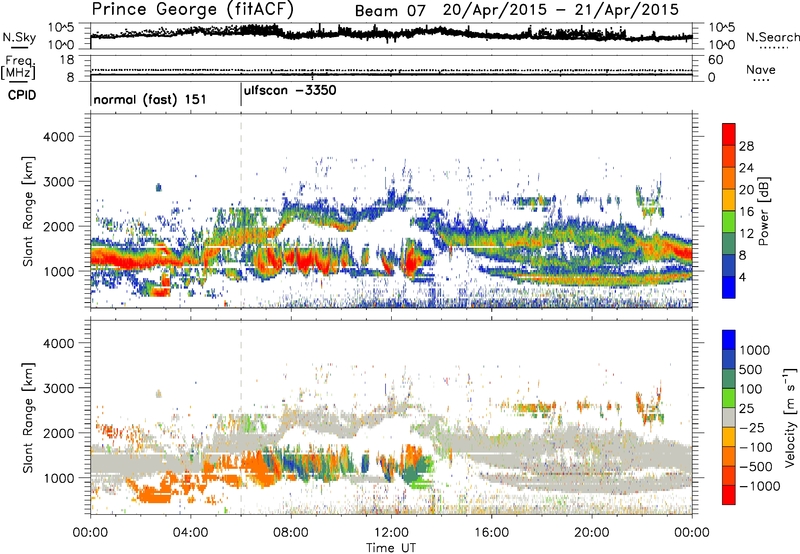
Task: Click the '12:00' time axis tick label
Action: pyautogui.click(x=391, y=533)
